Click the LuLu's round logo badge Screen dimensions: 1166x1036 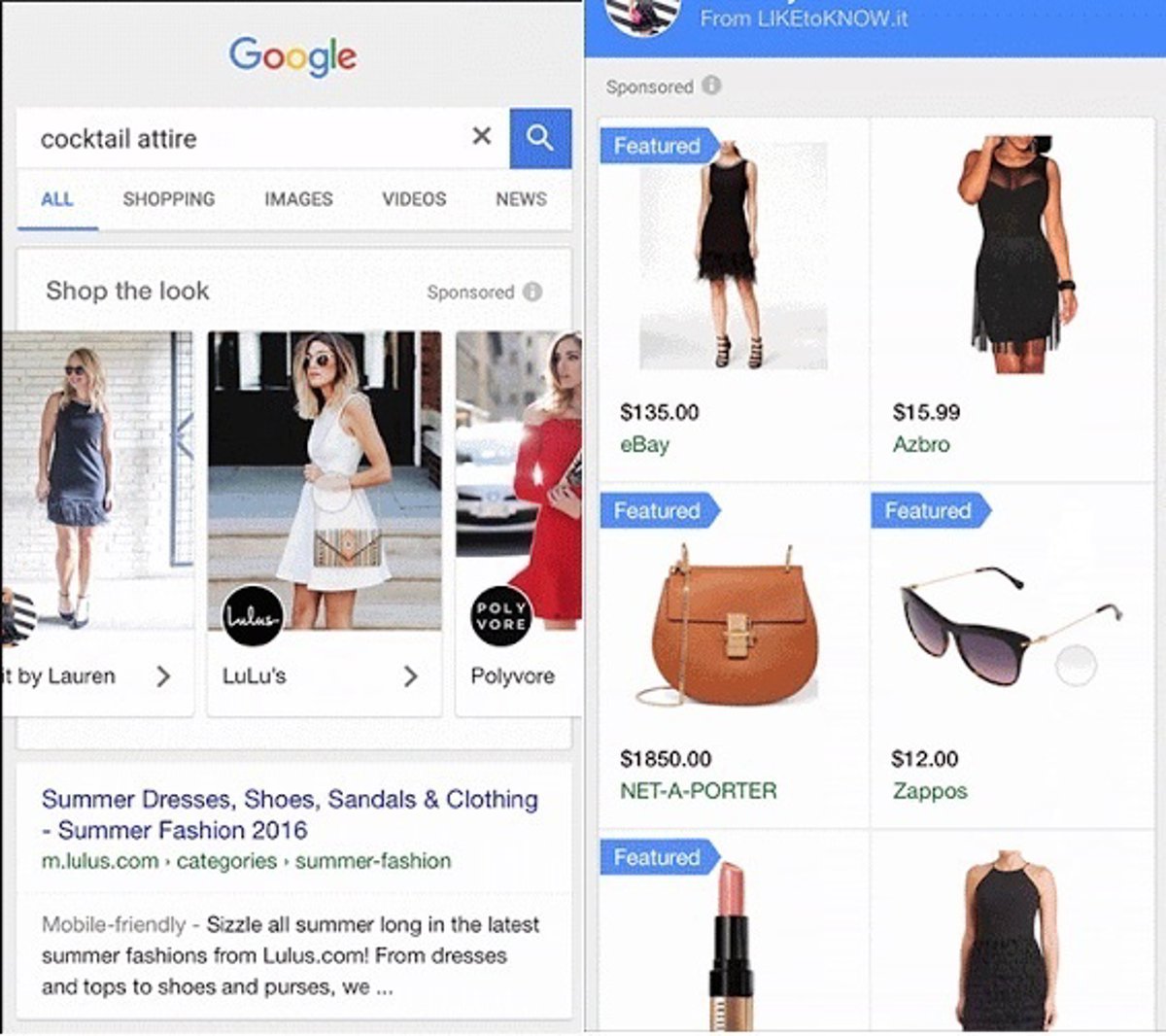click(x=253, y=615)
